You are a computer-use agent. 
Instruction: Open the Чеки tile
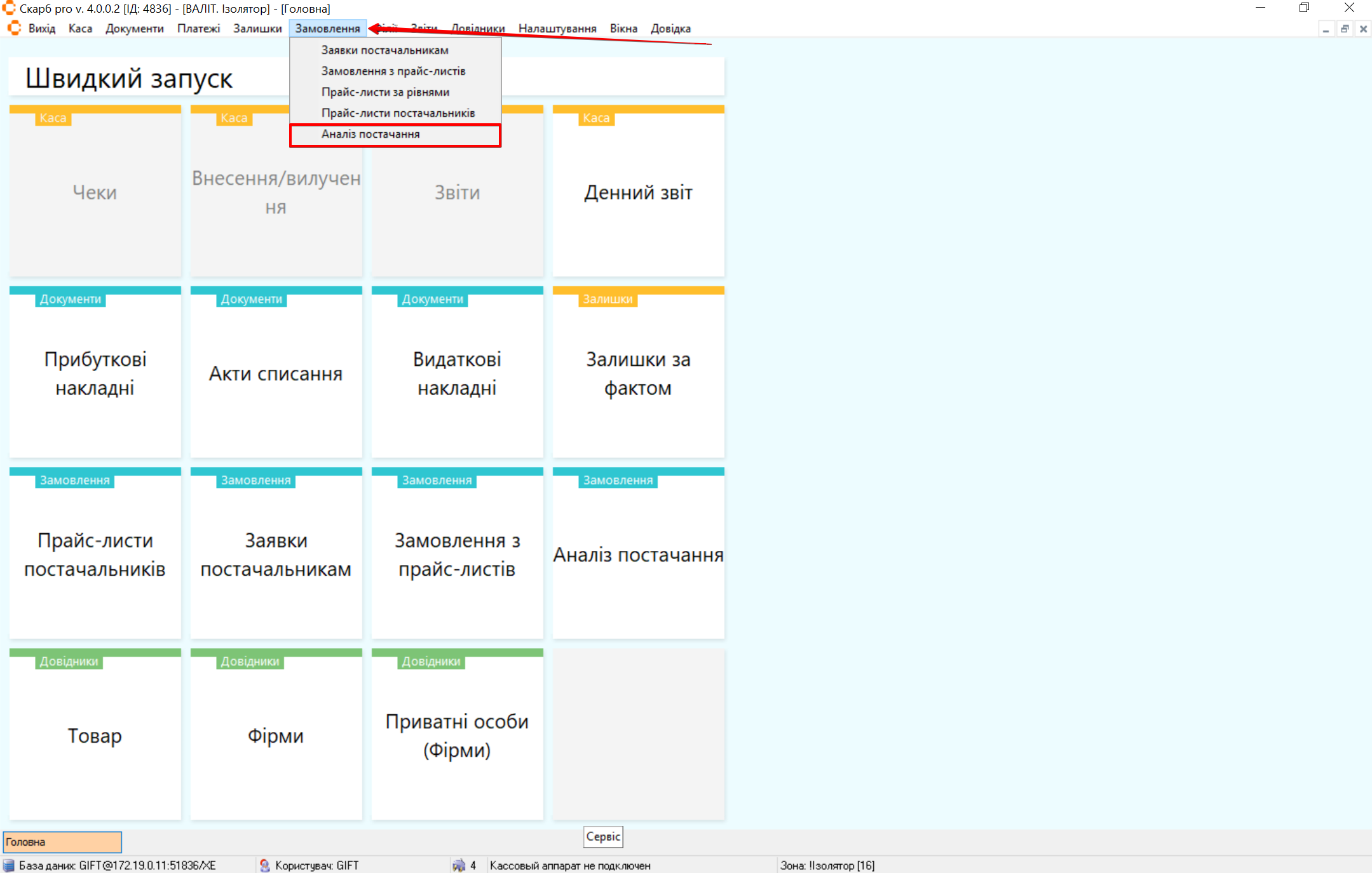pos(95,192)
